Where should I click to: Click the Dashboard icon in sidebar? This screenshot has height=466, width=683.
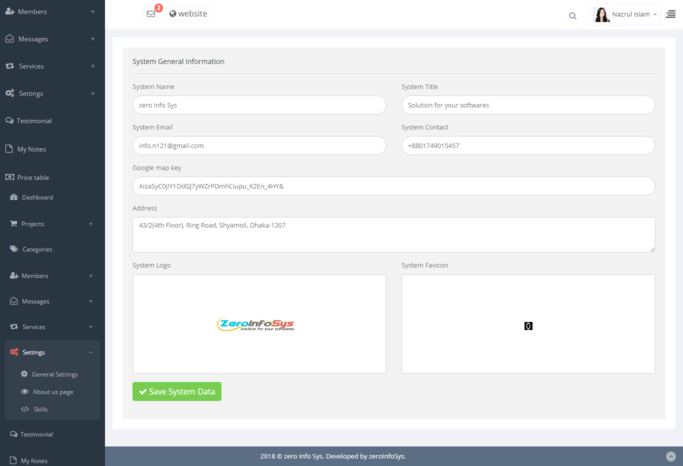coord(14,197)
